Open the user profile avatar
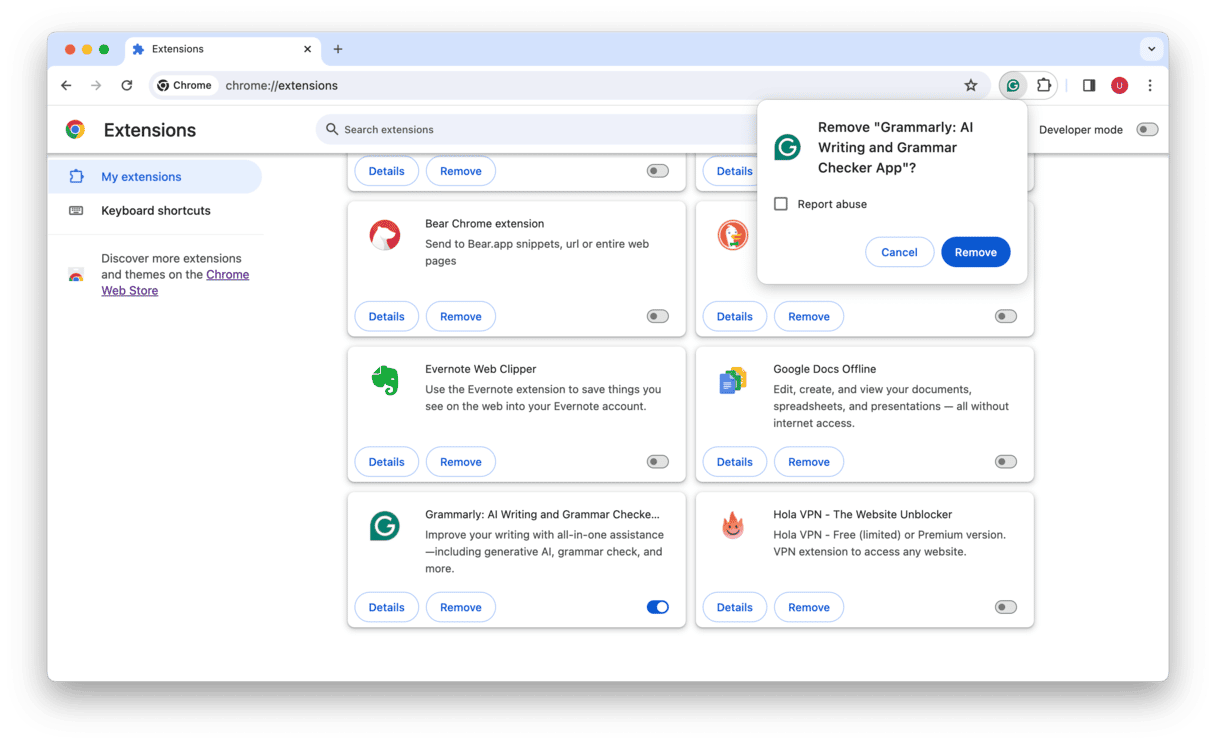Screen dimensions: 1216x744 [x=1119, y=86]
